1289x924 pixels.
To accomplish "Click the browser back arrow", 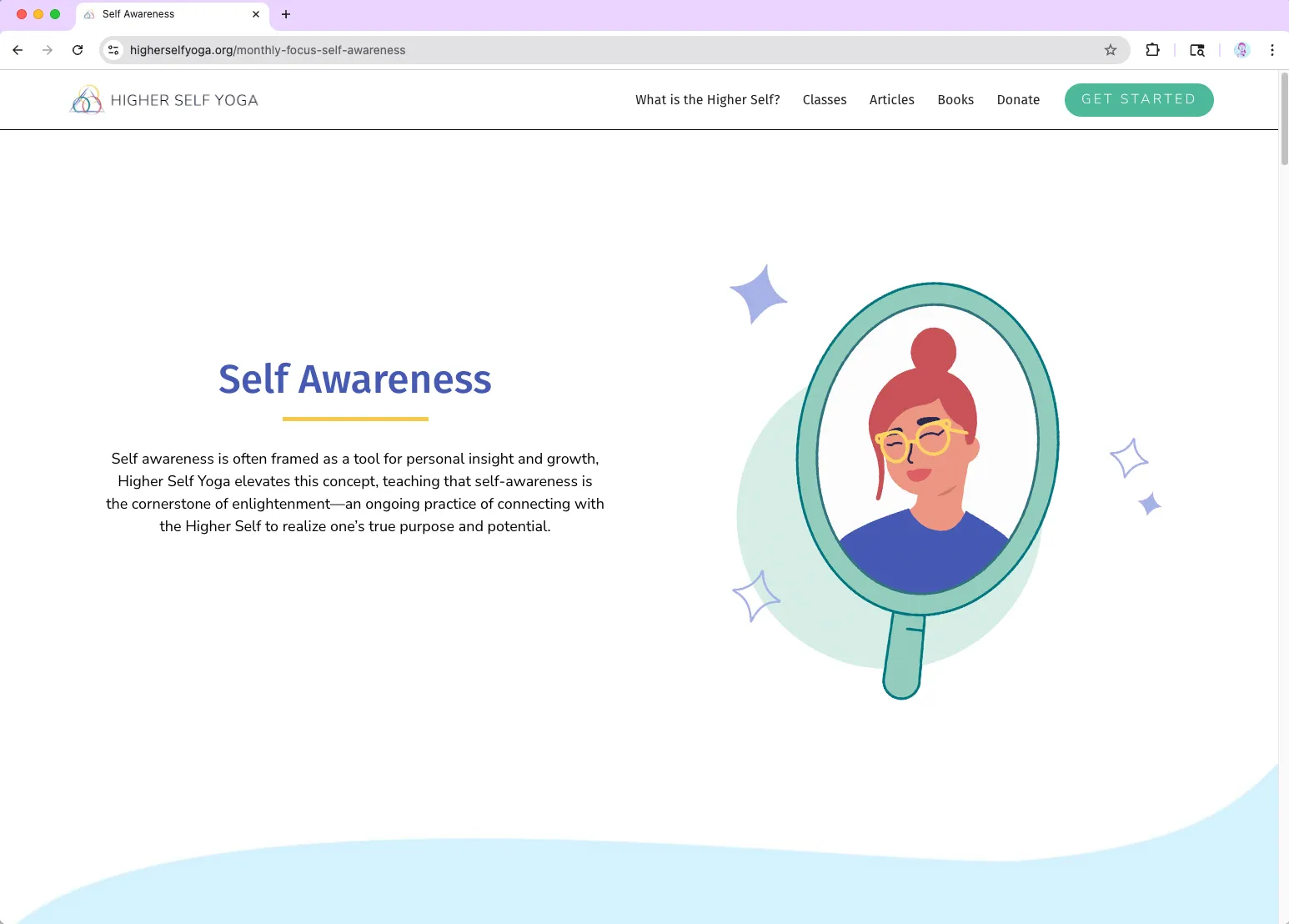I will pos(18,50).
